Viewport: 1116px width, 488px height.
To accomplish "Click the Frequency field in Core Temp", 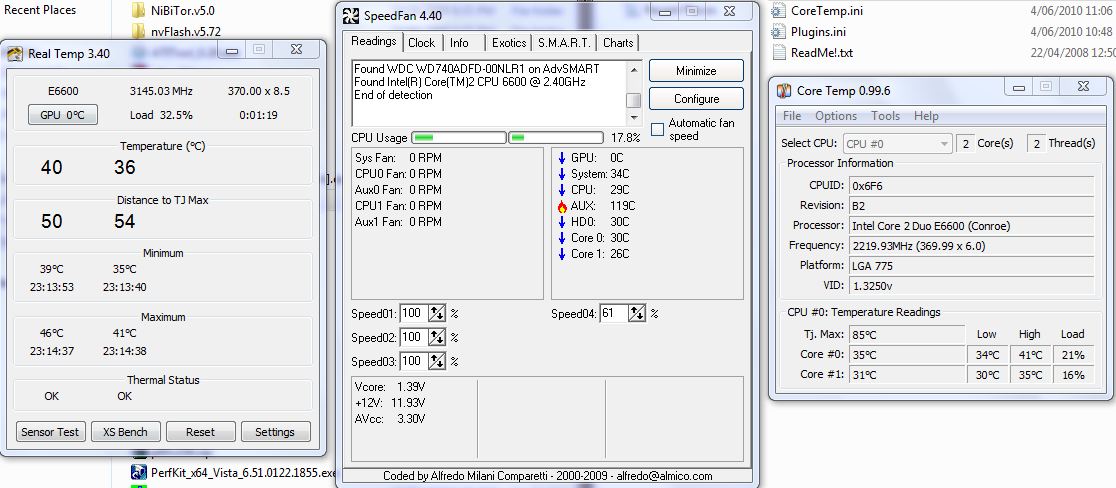I will tap(972, 246).
